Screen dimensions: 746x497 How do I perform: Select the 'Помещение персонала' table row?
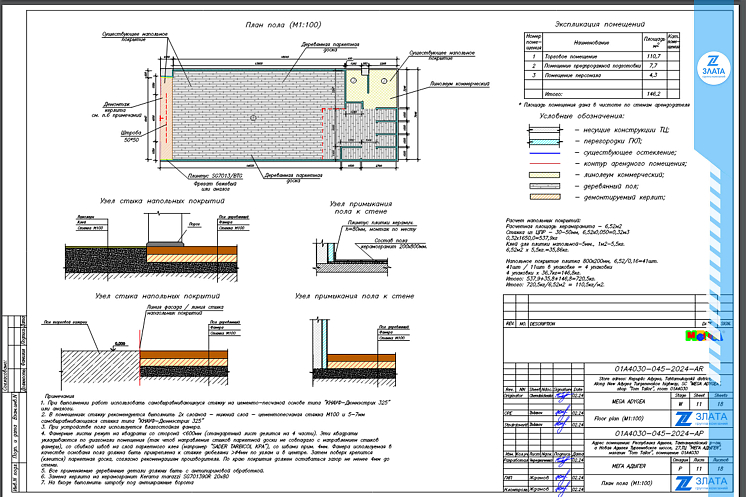pyautogui.click(x=580, y=75)
